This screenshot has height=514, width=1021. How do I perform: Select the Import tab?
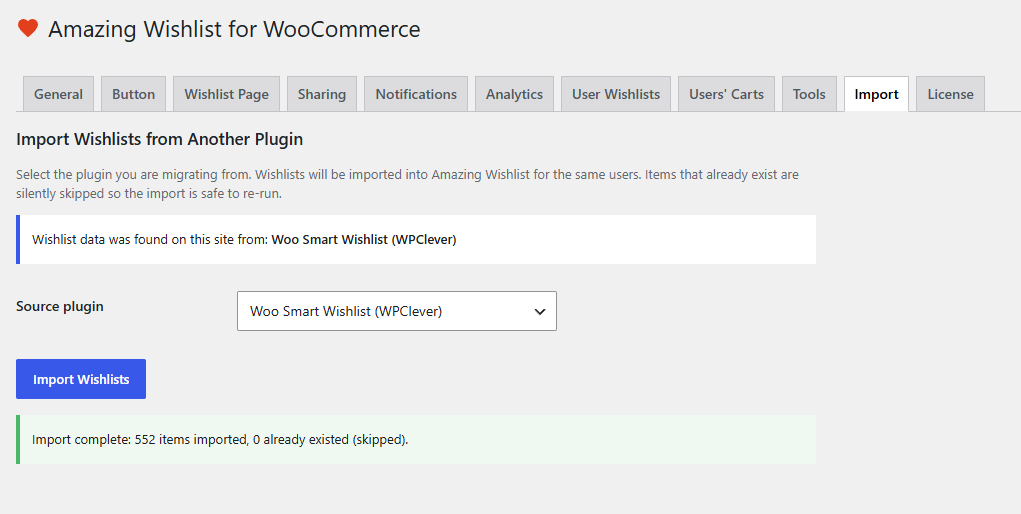point(876,94)
